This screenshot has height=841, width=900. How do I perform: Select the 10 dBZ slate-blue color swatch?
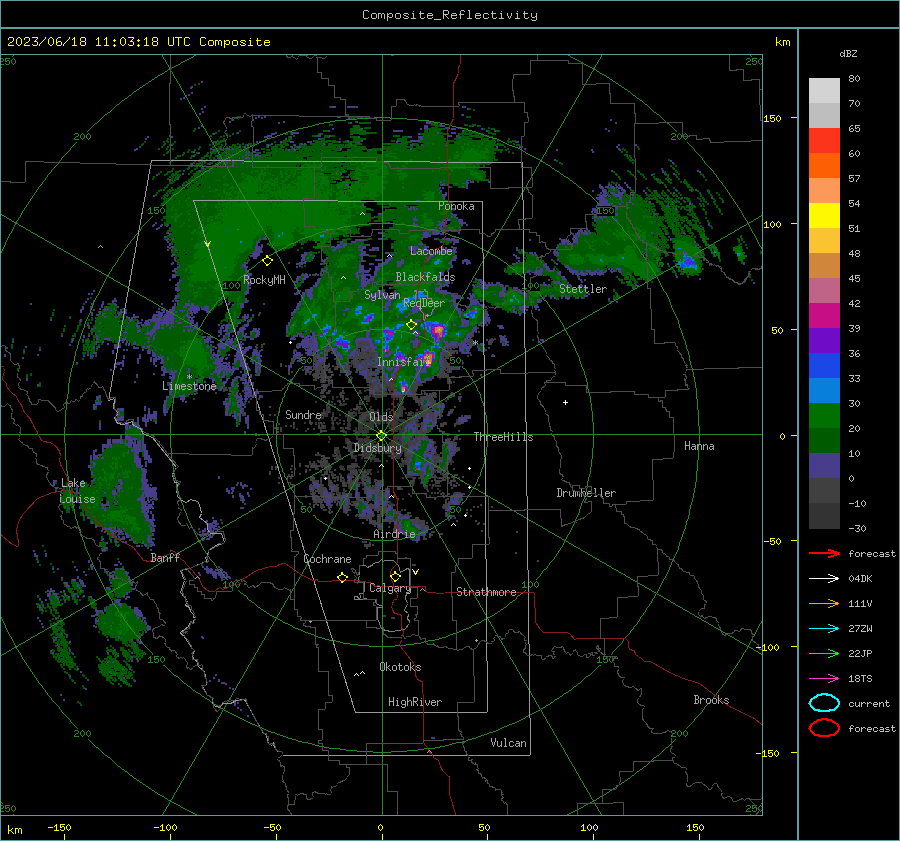coord(824,466)
